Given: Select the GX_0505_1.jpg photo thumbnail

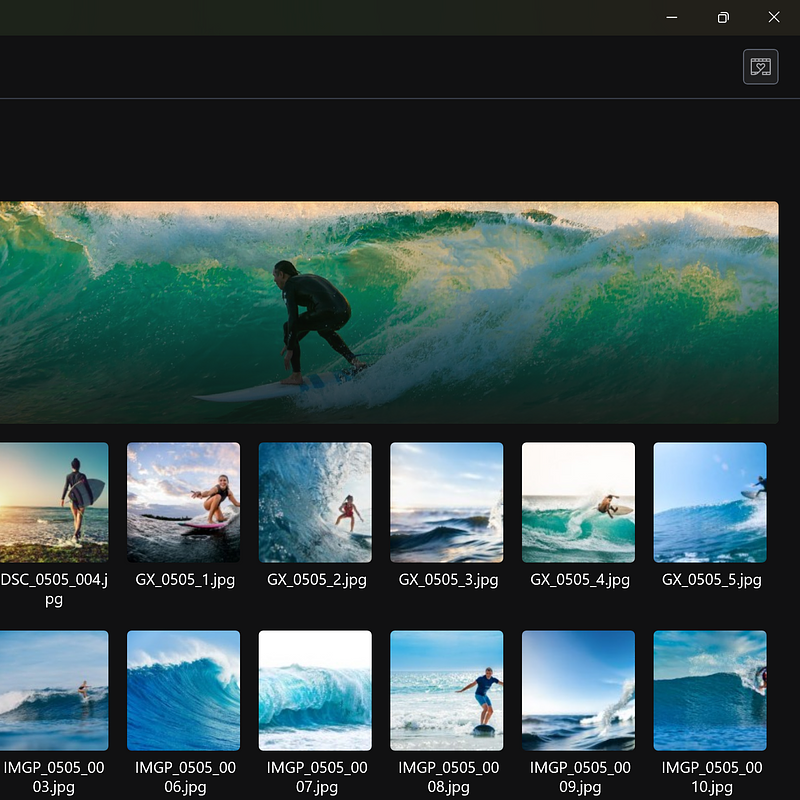Looking at the screenshot, I should pyautogui.click(x=183, y=502).
